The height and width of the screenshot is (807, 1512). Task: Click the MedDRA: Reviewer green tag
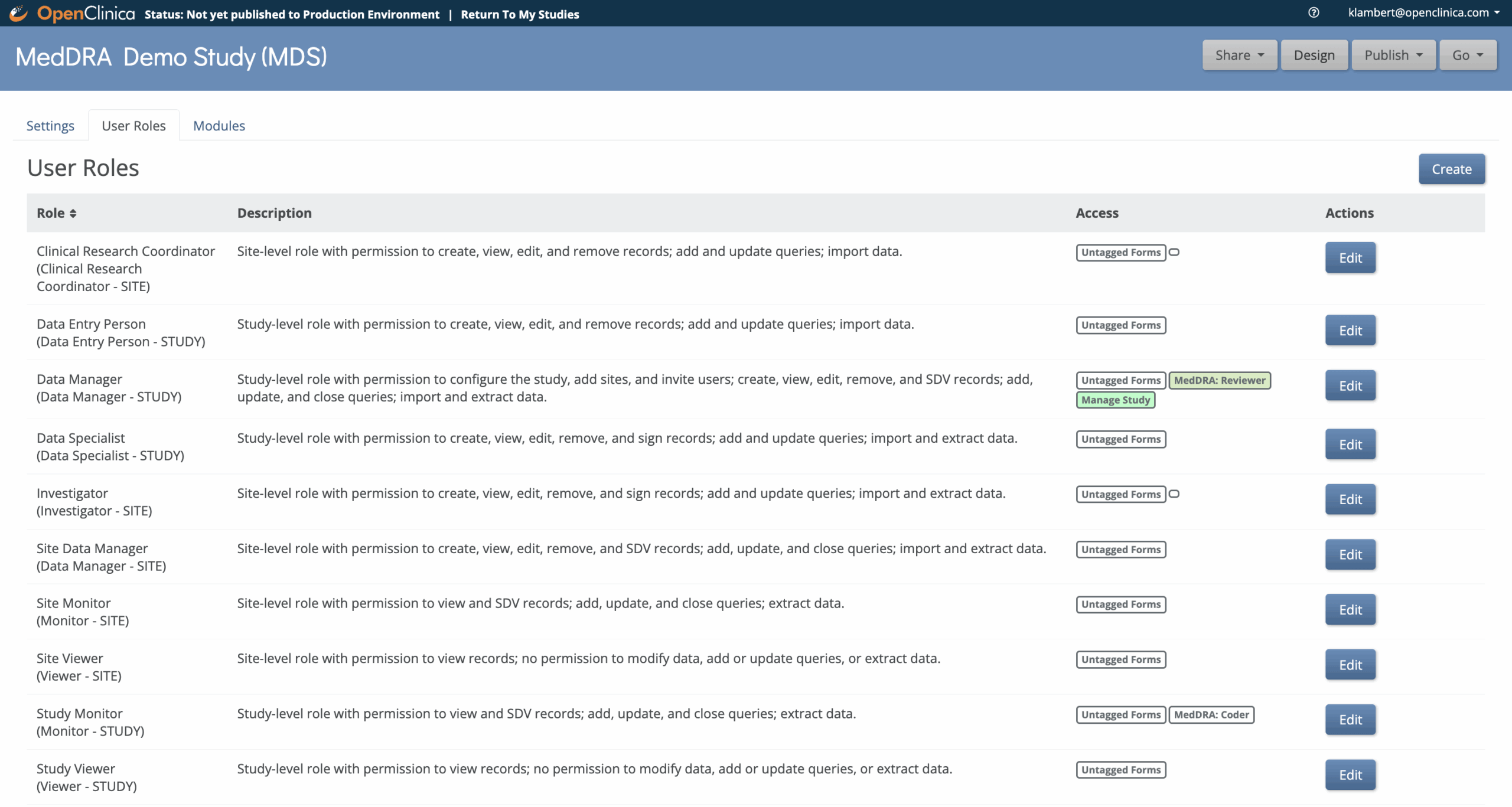click(1219, 380)
